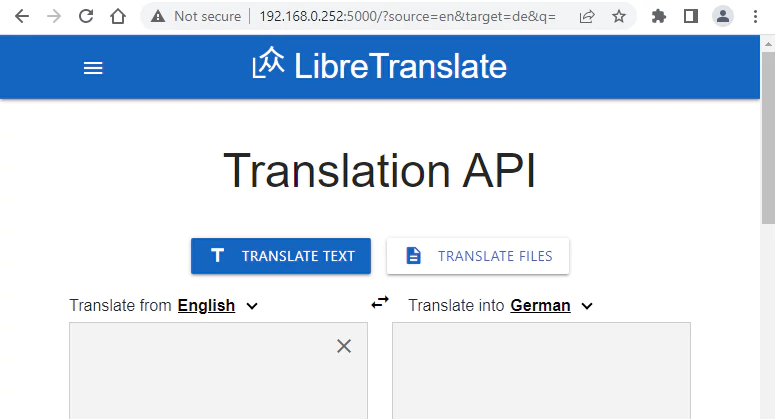Reload the current page

point(86,16)
